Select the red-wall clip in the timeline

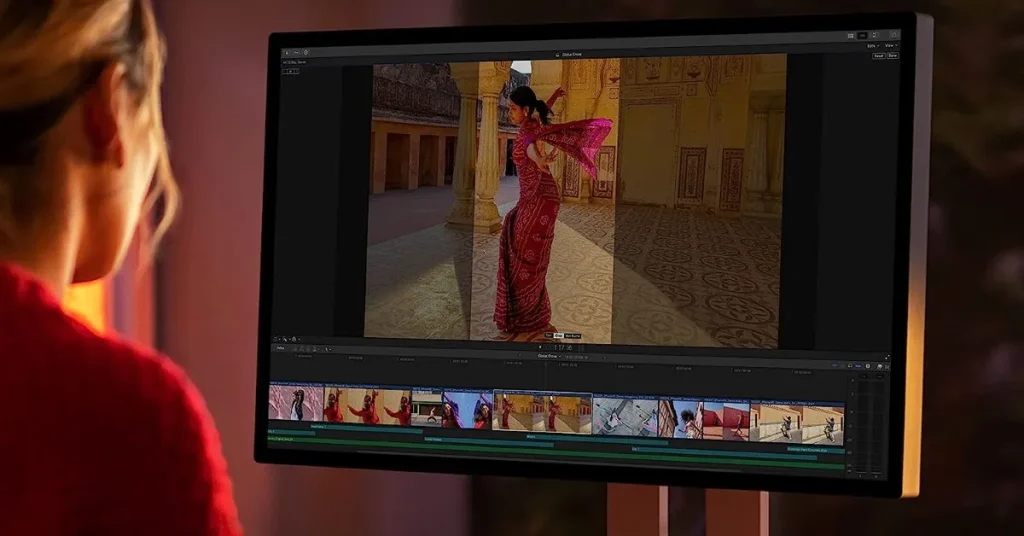[x=727, y=420]
